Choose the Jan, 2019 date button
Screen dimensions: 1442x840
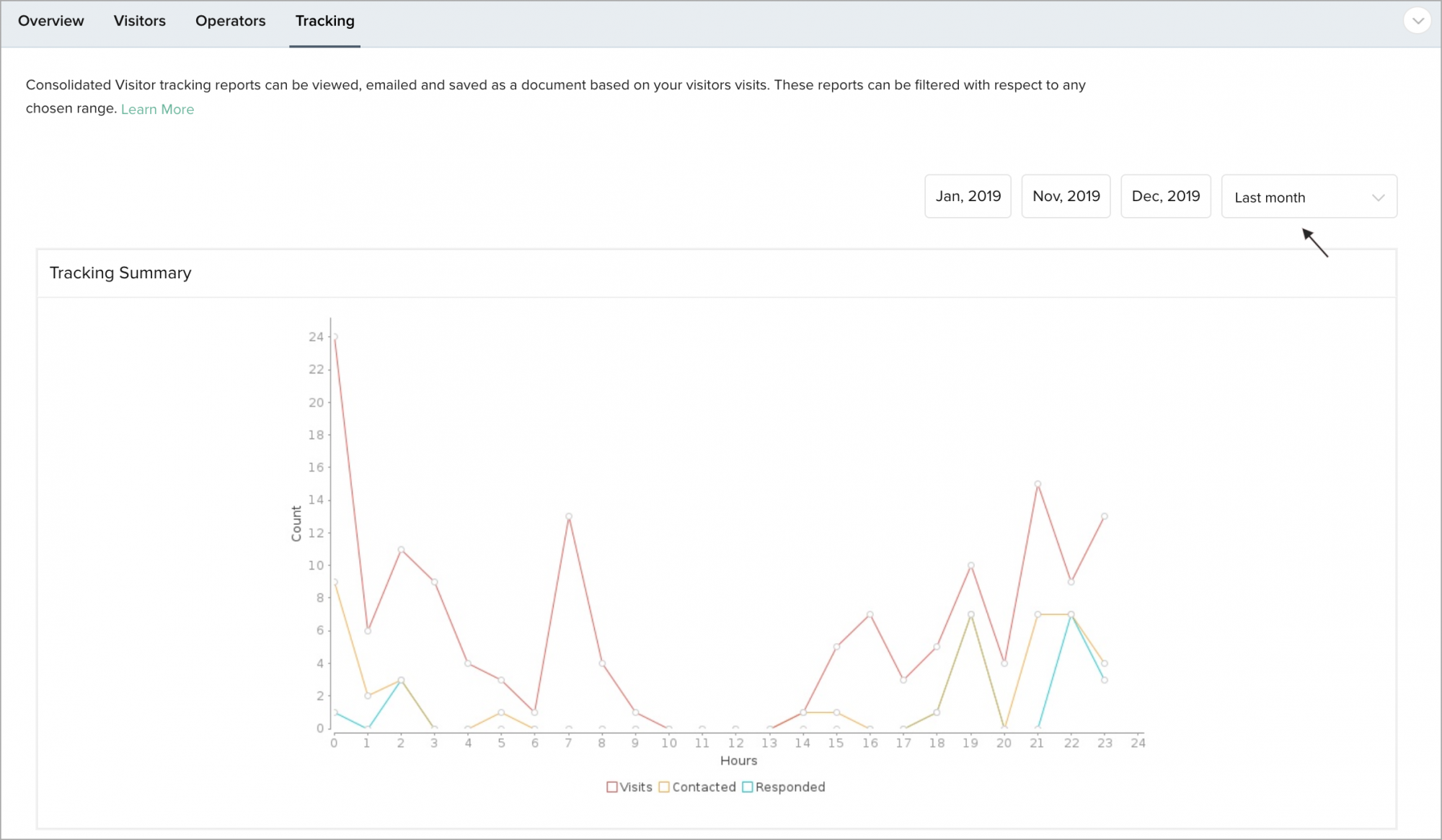968,196
